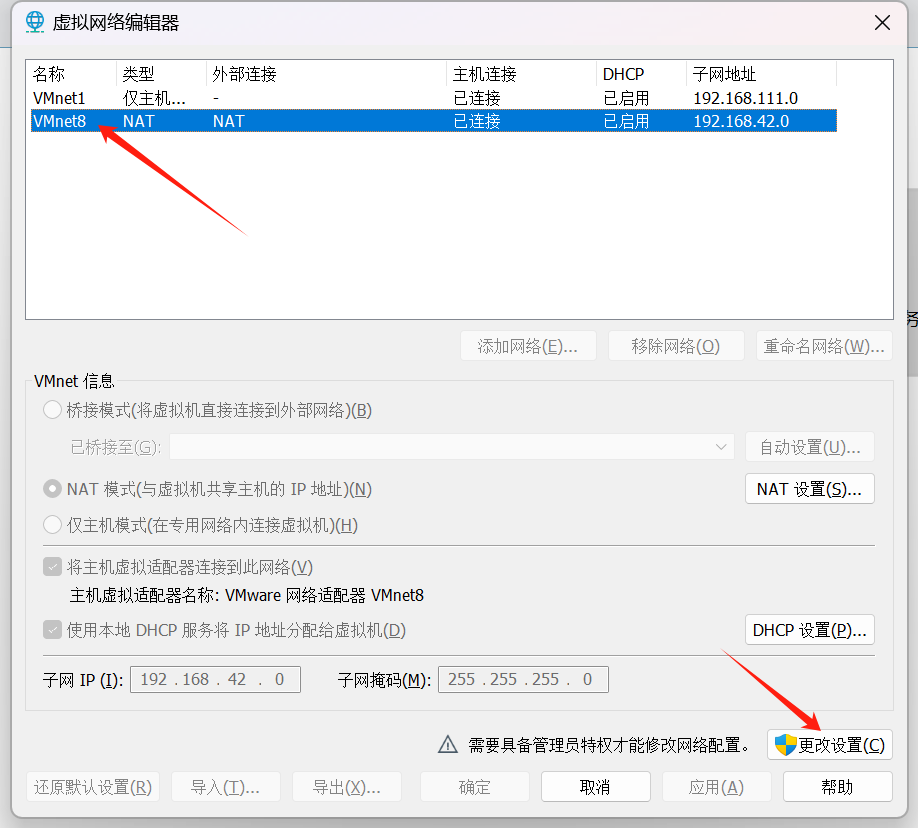Viewport: 918px width, 828px height.
Task: Open DHCP 设置(P)... dialog
Action: pos(810,629)
